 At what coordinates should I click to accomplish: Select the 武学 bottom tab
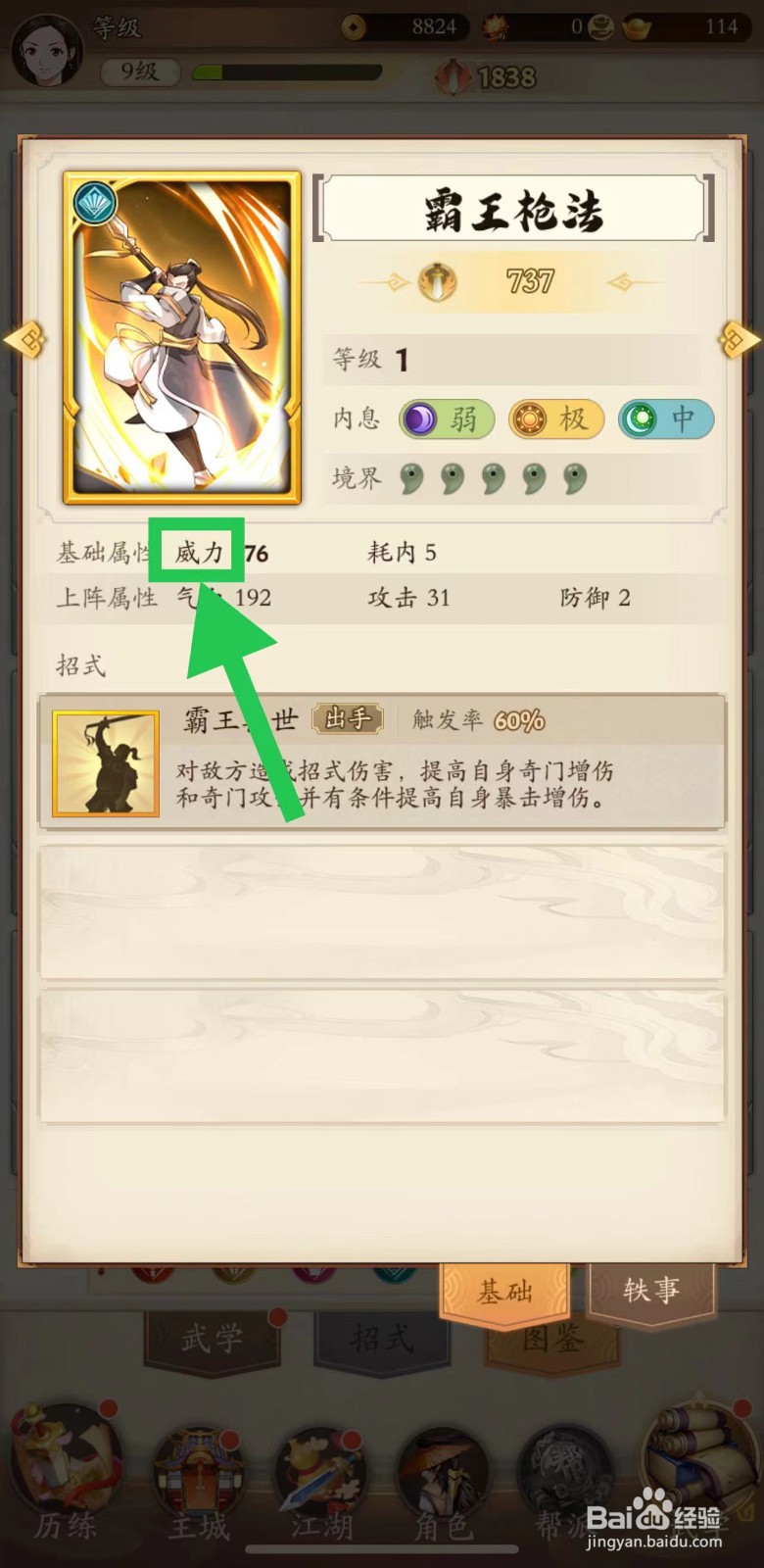point(212,1338)
